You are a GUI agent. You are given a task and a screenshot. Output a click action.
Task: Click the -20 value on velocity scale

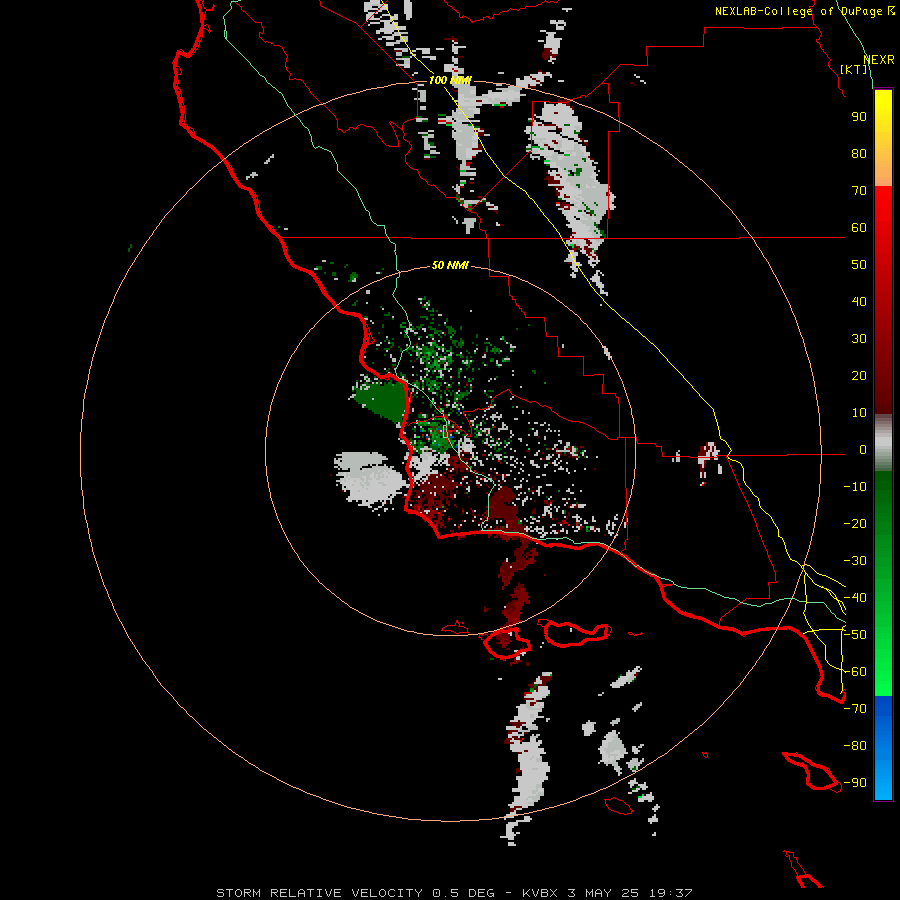(x=855, y=523)
